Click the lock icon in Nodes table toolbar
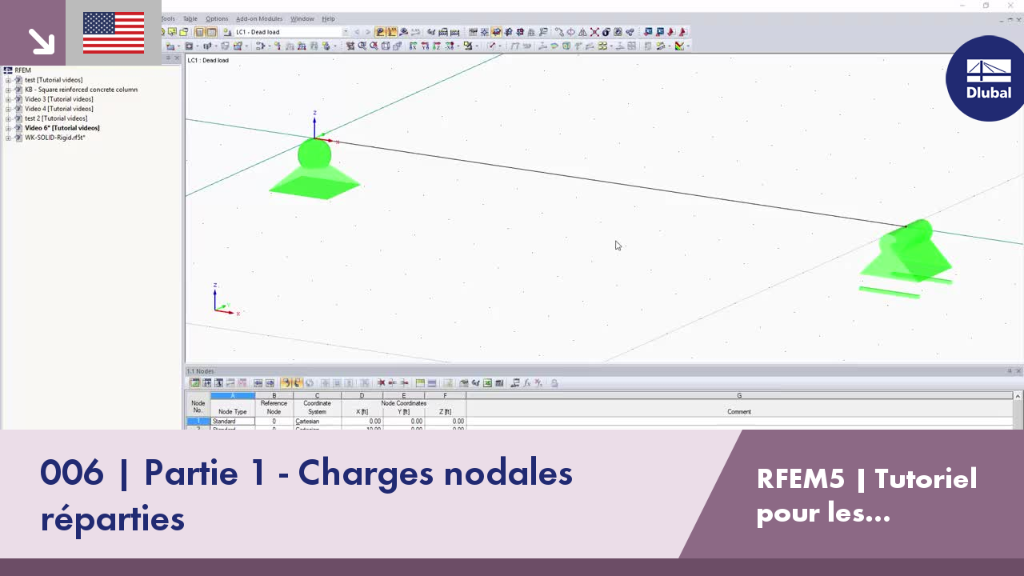 coord(554,383)
